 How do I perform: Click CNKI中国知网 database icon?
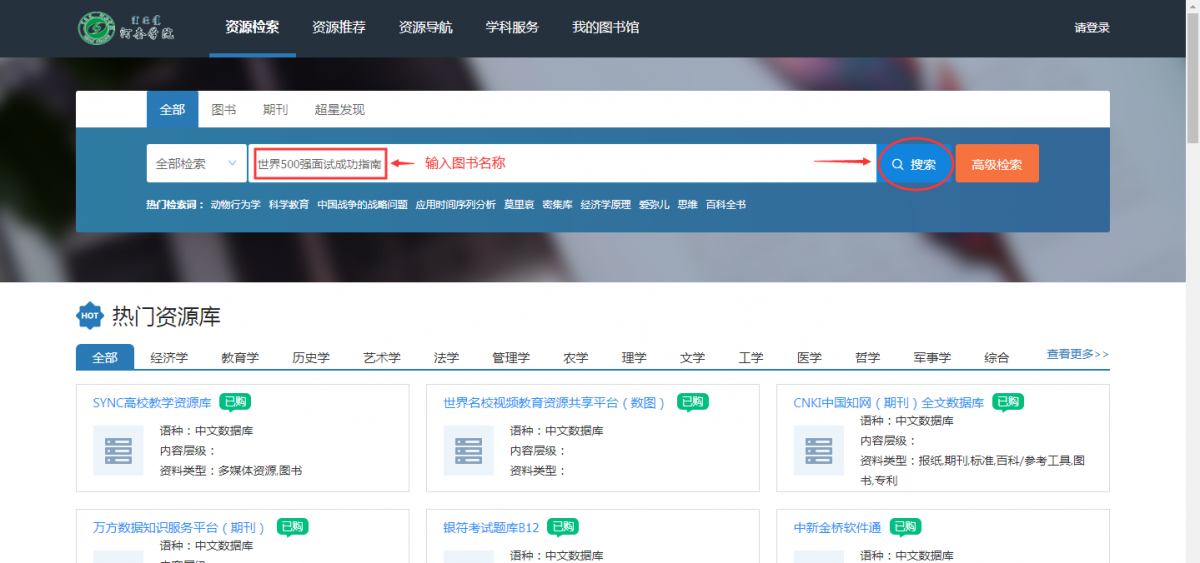(x=819, y=450)
